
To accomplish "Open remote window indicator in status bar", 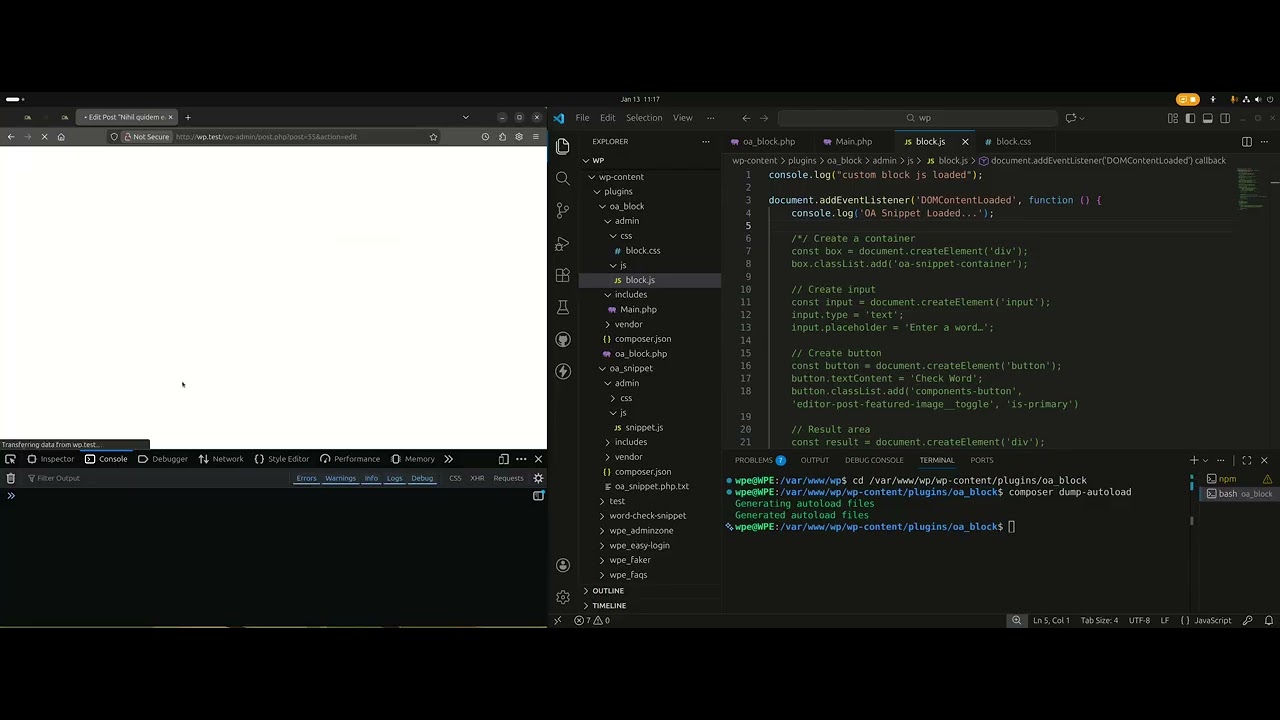I will point(558,621).
